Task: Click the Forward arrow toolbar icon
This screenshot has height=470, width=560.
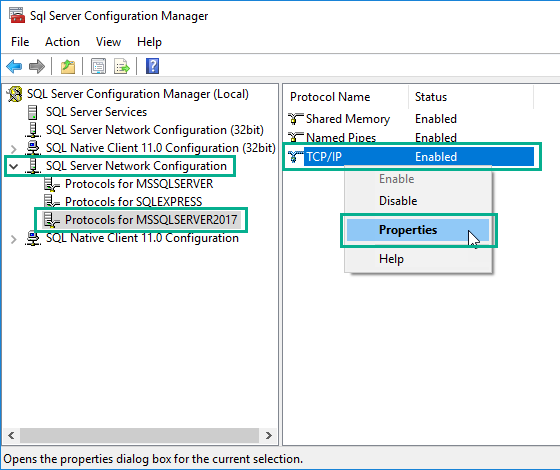Action: click(37, 66)
